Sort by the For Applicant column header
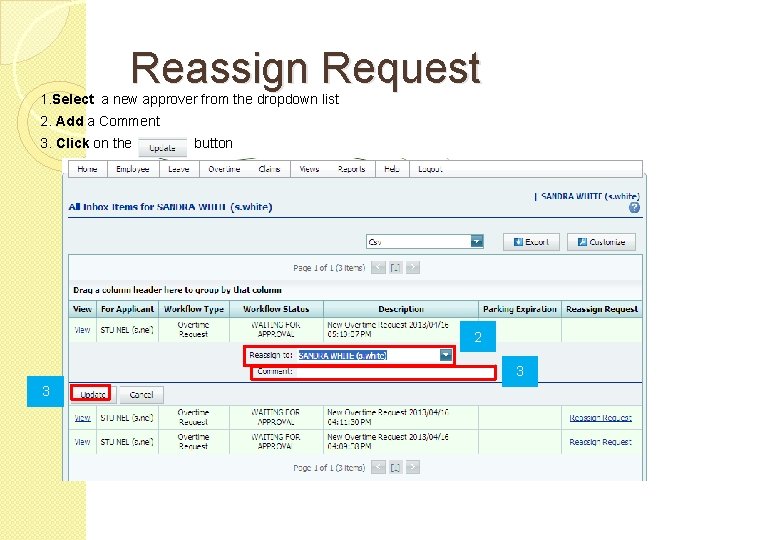The image size is (780, 540). [x=127, y=309]
